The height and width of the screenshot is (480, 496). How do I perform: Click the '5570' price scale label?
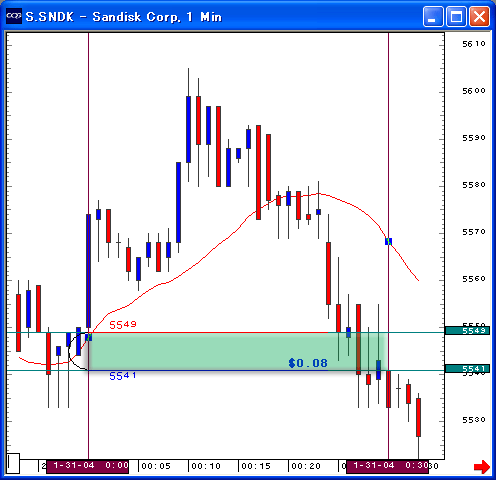point(474,232)
